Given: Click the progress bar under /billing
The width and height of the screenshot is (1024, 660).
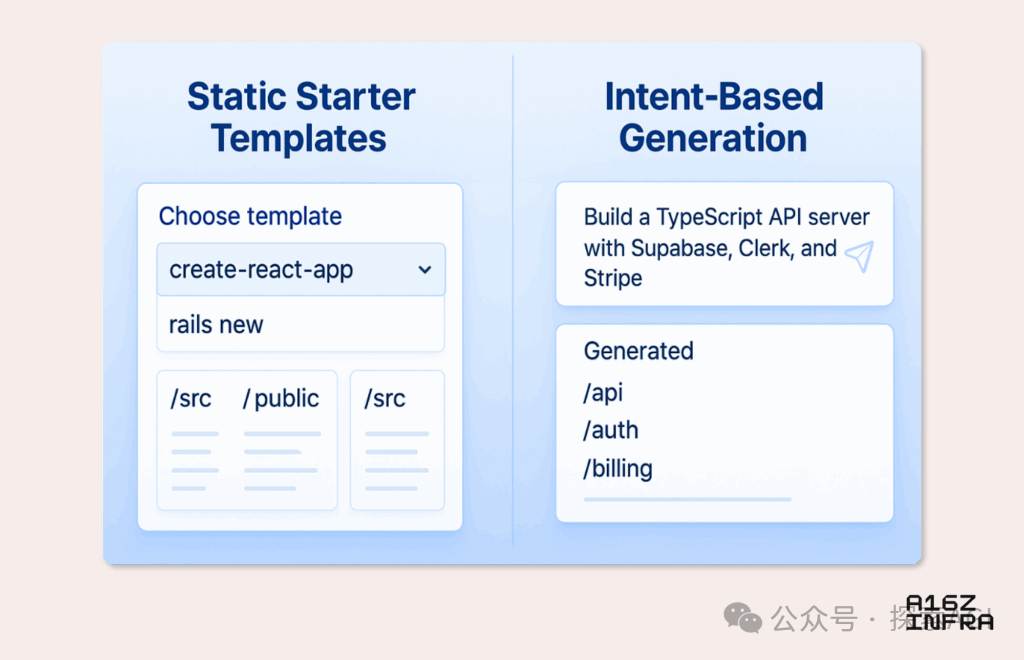Looking at the screenshot, I should pos(688,499).
